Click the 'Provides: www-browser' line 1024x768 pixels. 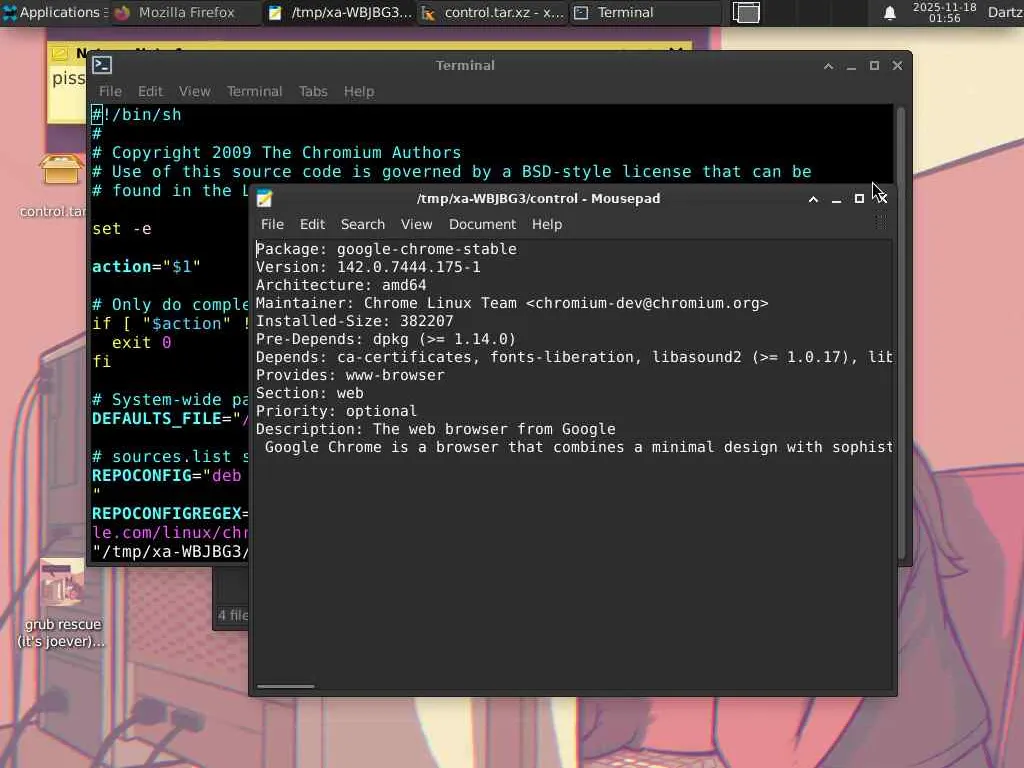click(349, 375)
